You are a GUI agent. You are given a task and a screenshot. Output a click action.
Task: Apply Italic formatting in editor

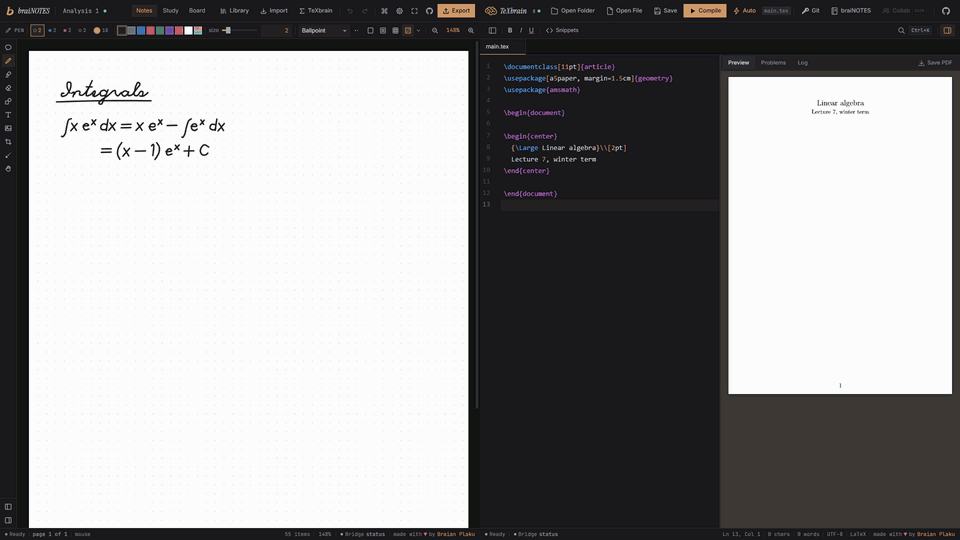point(521,31)
